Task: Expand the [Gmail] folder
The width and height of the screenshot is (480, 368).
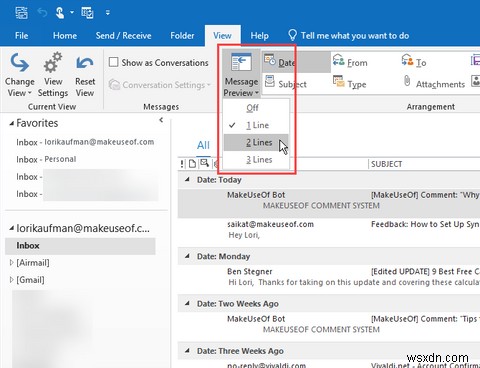Action: (x=12, y=280)
